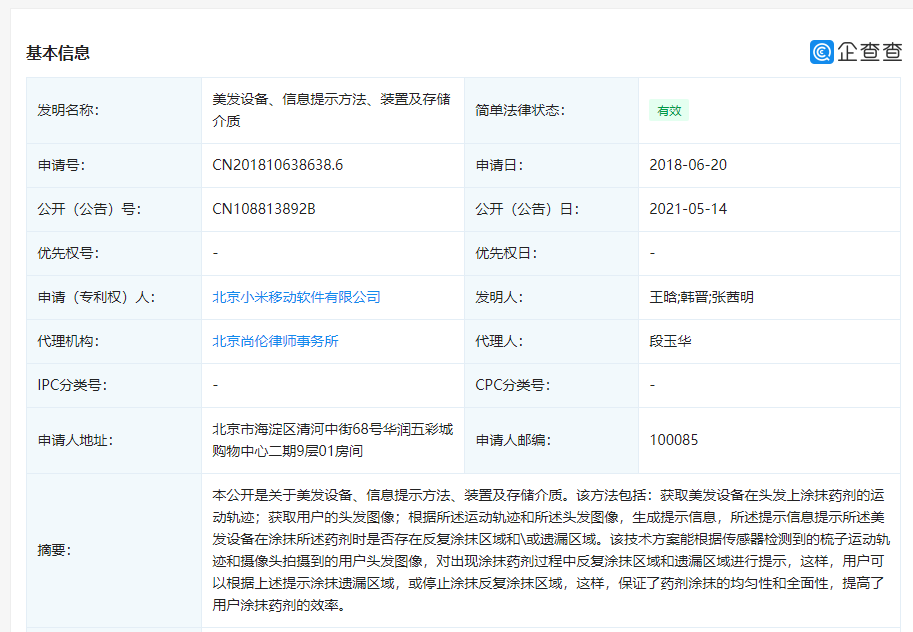Screen dimensions: 913x632
Task: Click the 公开（公告）号 label
Action: point(89,209)
